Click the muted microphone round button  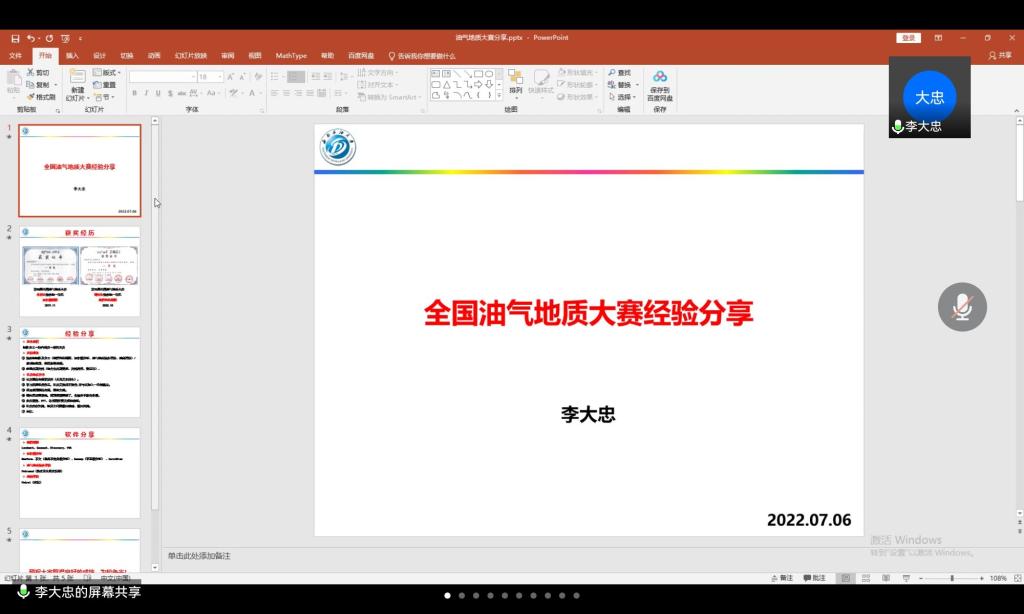(962, 307)
